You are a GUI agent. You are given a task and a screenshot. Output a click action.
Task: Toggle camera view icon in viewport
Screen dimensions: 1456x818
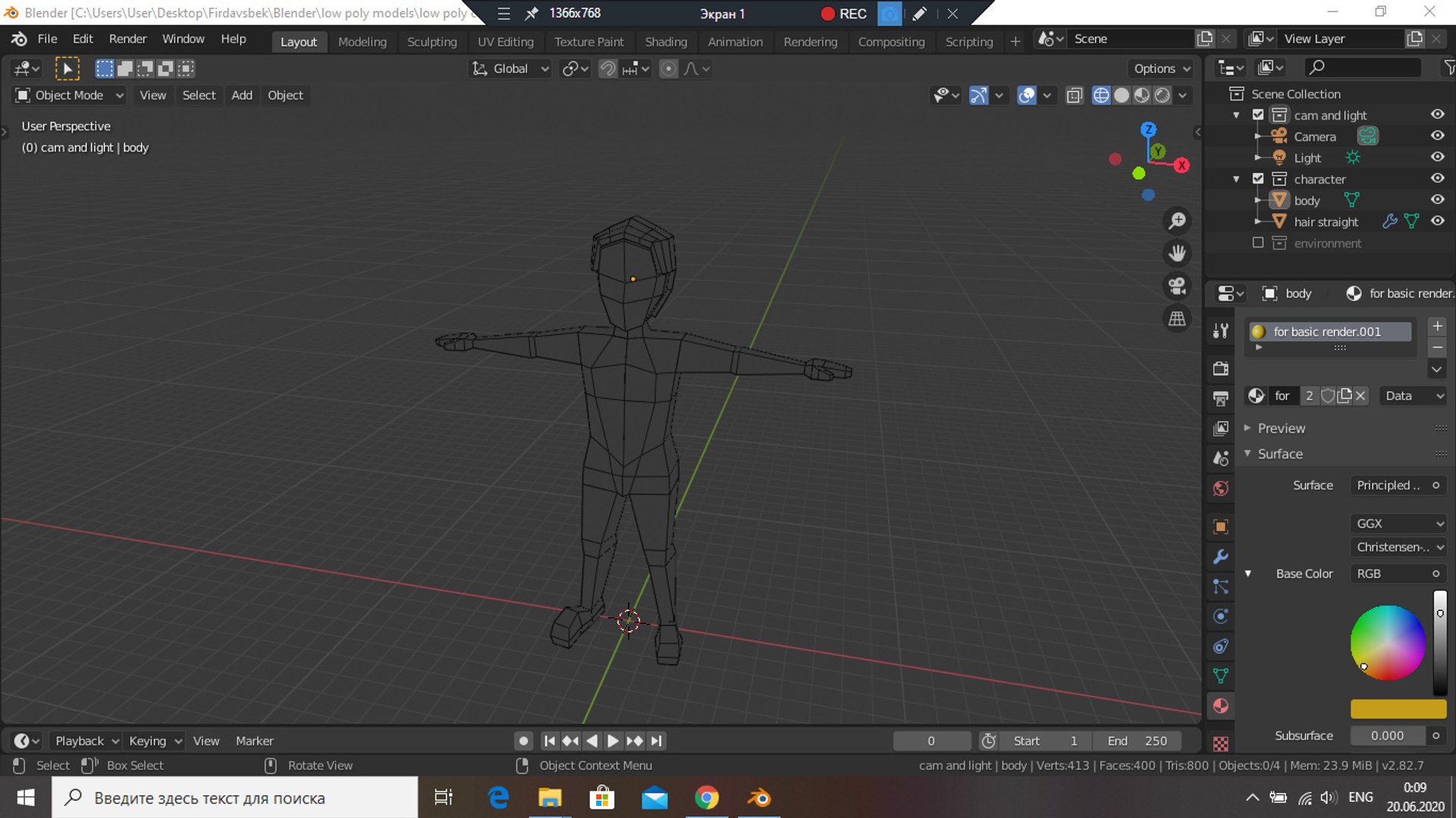pos(1177,286)
